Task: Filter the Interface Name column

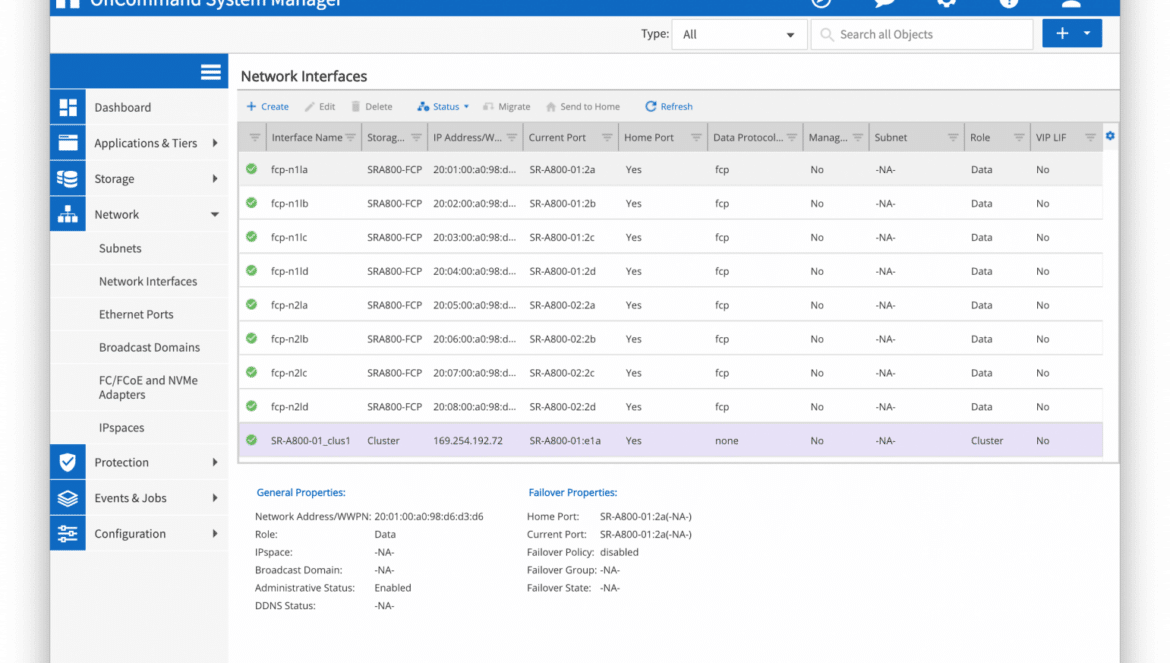Action: [x=351, y=137]
